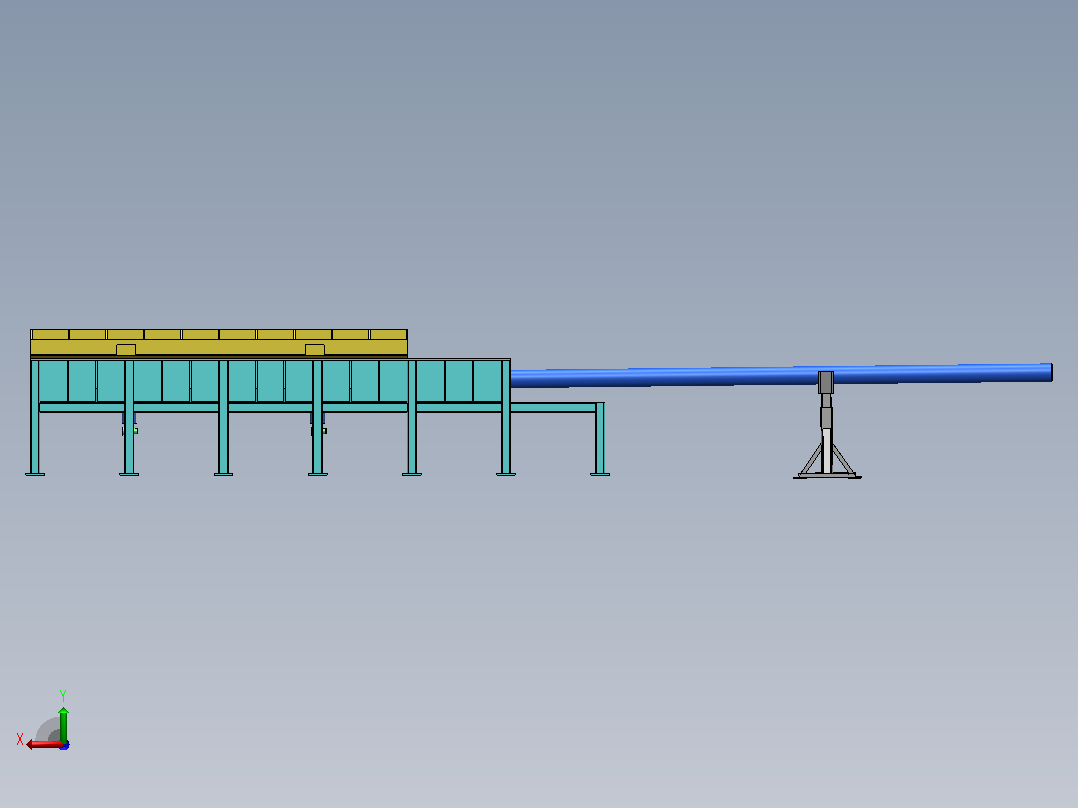Click the teal horizontal beam extending toward right leg
The image size is (1078, 808).
click(x=553, y=408)
